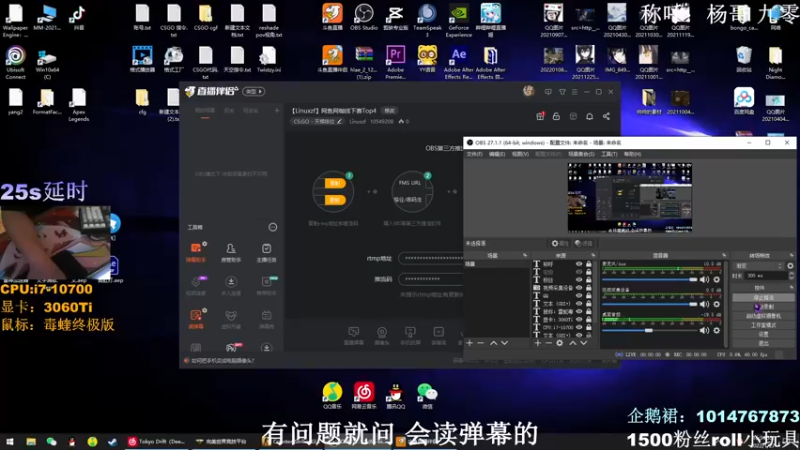Open Adobe Premiere desktop shortcut
Viewport: 800px width, 450px height.
[395, 62]
